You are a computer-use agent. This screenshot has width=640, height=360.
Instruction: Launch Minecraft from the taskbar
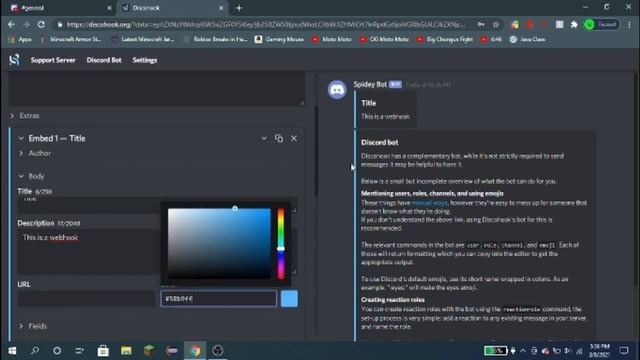(149, 351)
